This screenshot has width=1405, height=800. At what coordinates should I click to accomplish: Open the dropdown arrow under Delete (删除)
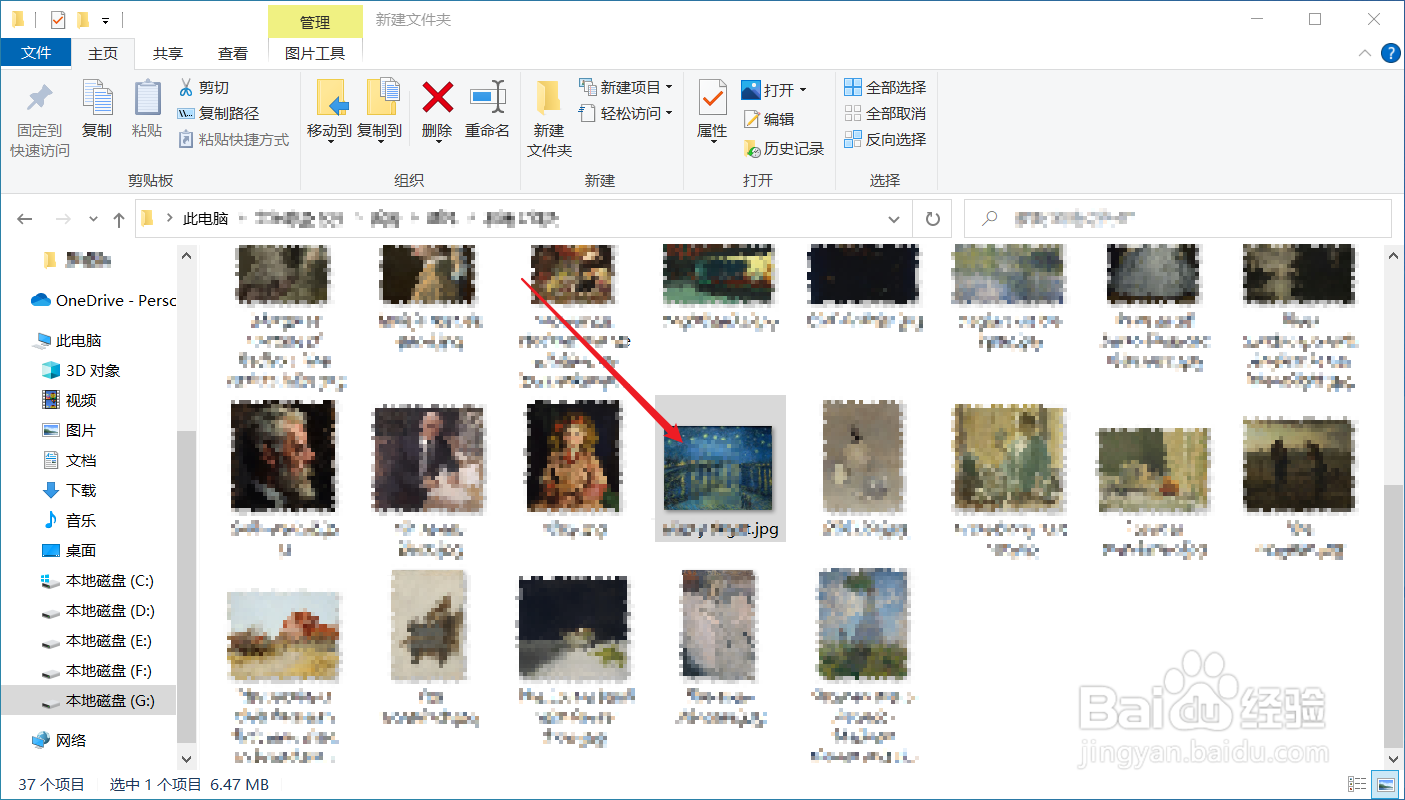pyautogui.click(x=438, y=142)
